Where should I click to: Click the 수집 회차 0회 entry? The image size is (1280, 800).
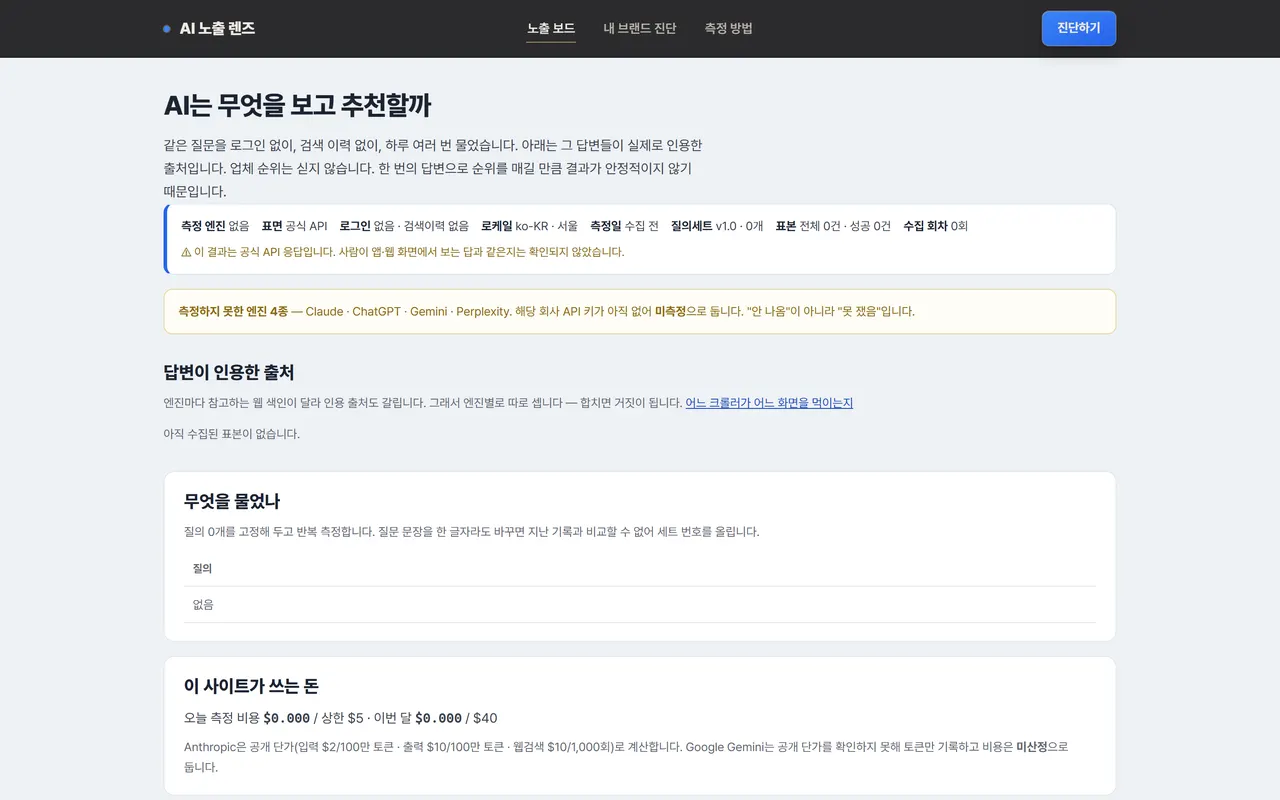point(935,226)
